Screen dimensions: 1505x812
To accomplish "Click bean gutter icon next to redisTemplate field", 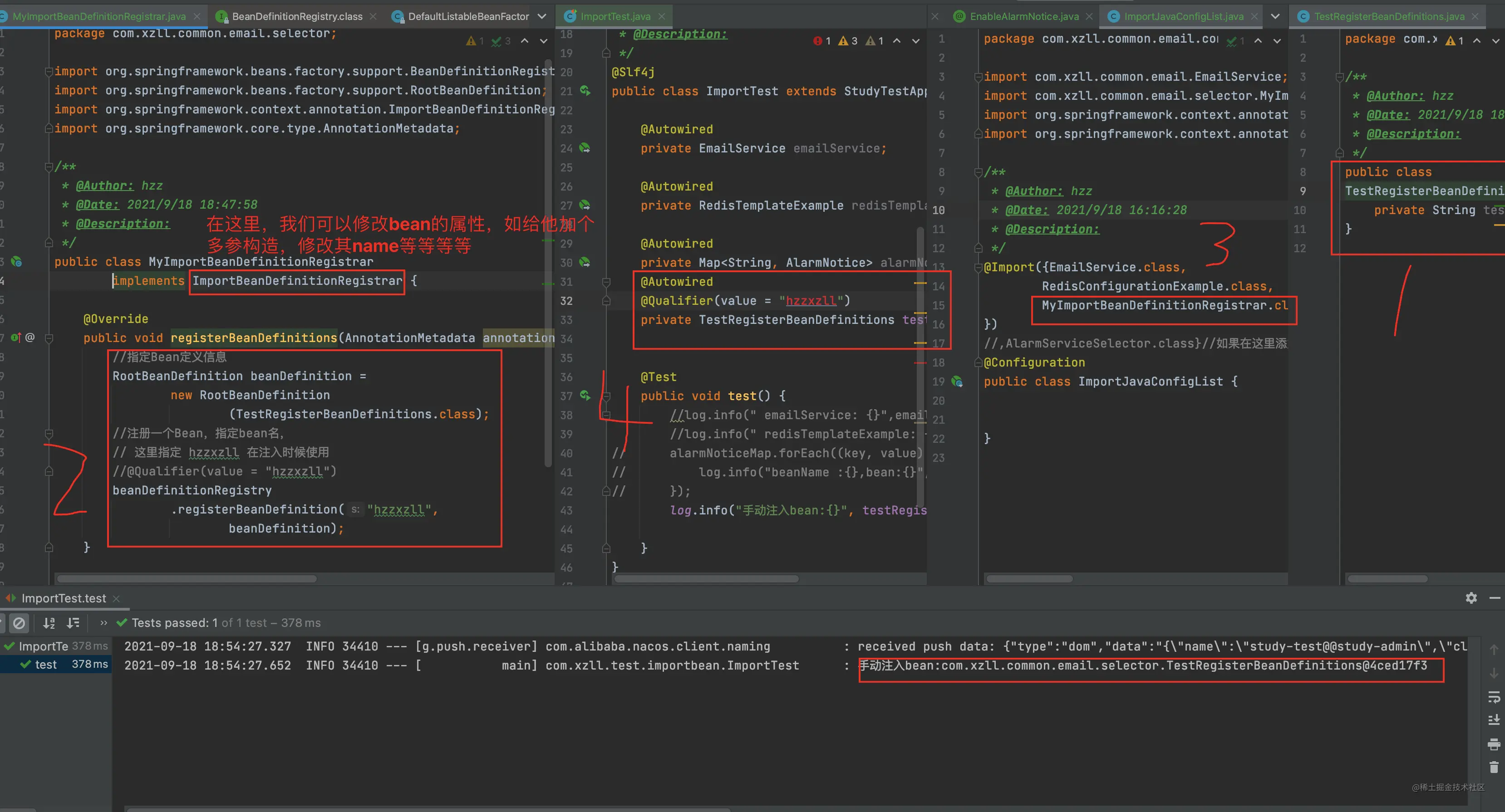I will coord(585,205).
